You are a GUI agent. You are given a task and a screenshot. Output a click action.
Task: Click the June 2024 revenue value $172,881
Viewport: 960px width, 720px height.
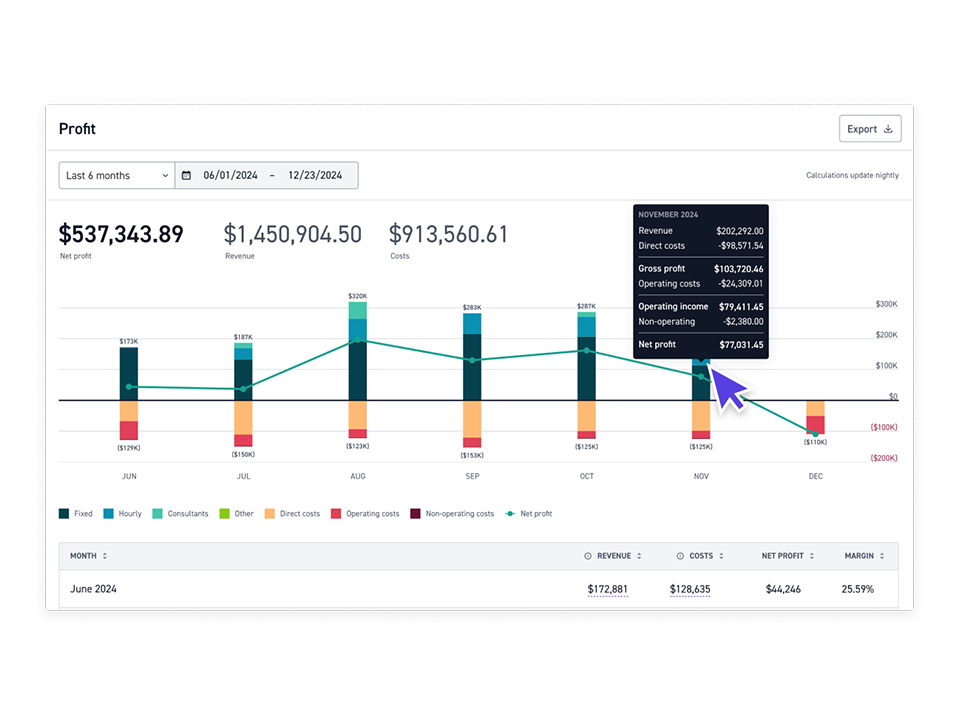point(607,589)
